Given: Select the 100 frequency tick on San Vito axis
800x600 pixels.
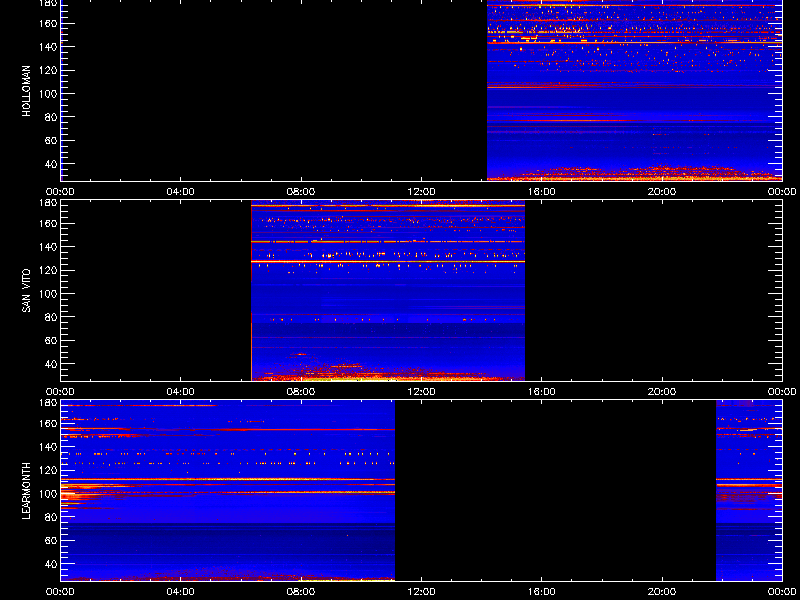Looking at the screenshot, I should pos(49,294).
